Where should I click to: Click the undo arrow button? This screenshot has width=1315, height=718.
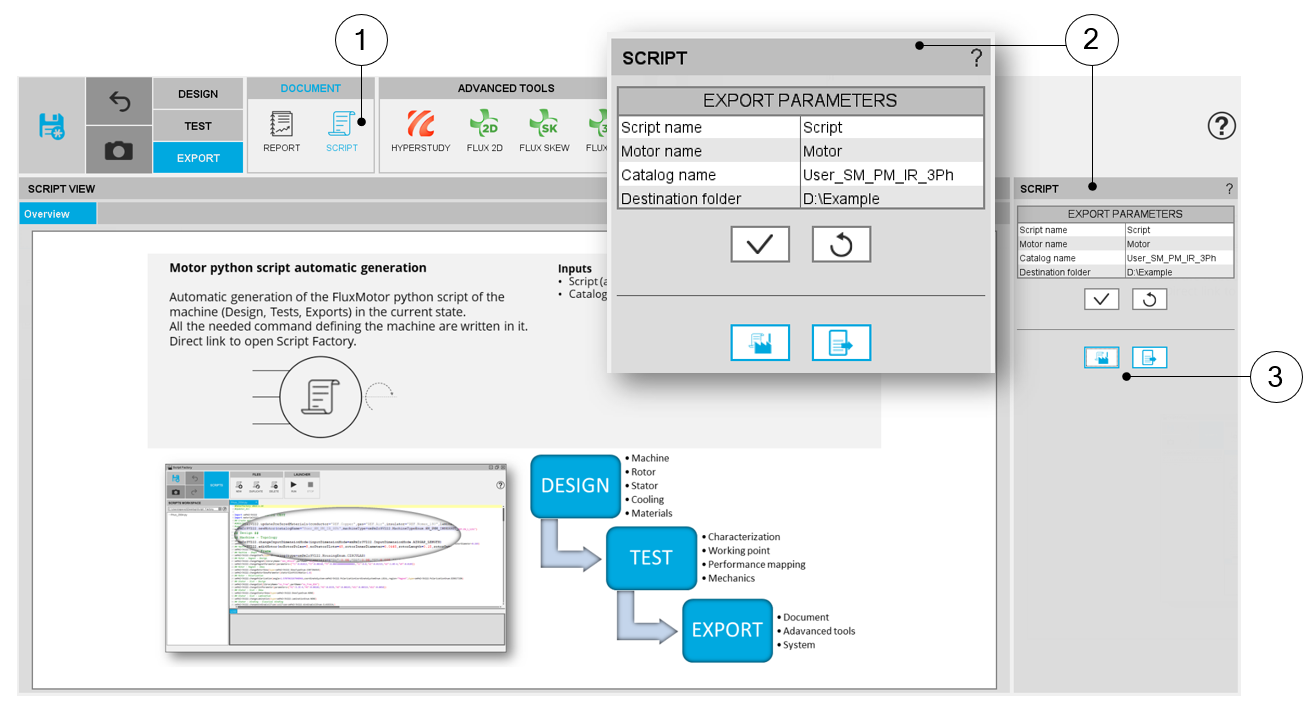click(x=119, y=101)
